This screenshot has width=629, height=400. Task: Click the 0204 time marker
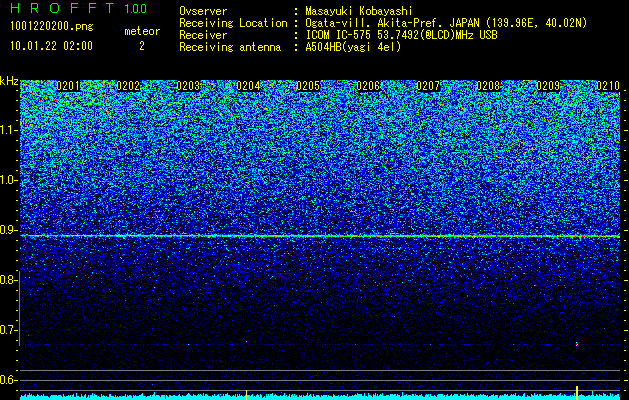click(x=248, y=86)
